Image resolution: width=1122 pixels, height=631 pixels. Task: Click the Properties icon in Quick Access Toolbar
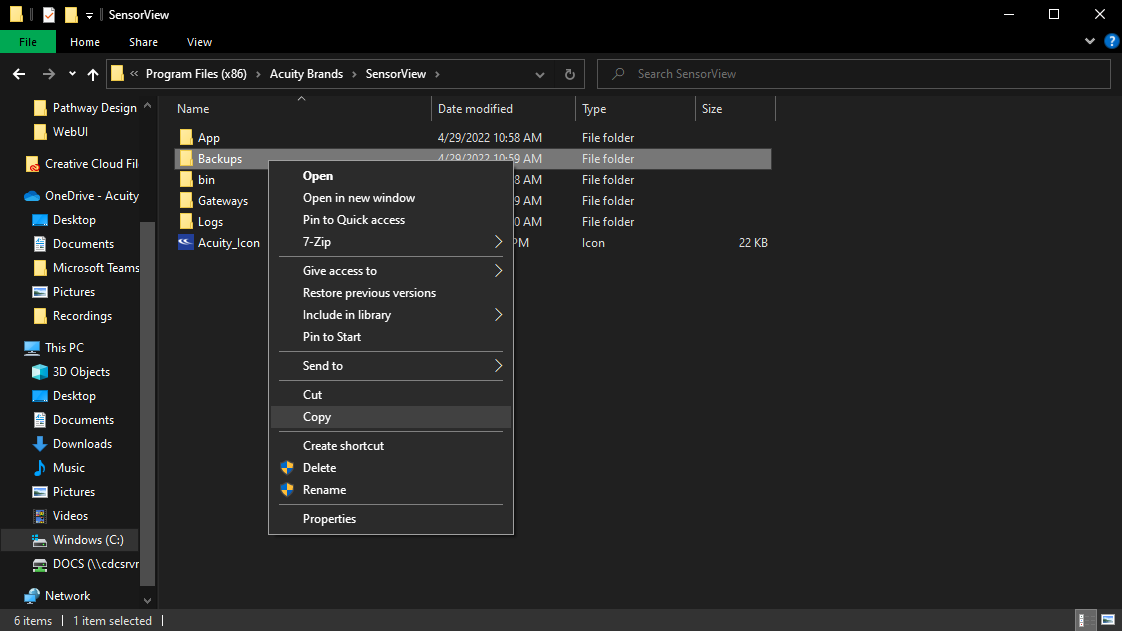[x=48, y=14]
